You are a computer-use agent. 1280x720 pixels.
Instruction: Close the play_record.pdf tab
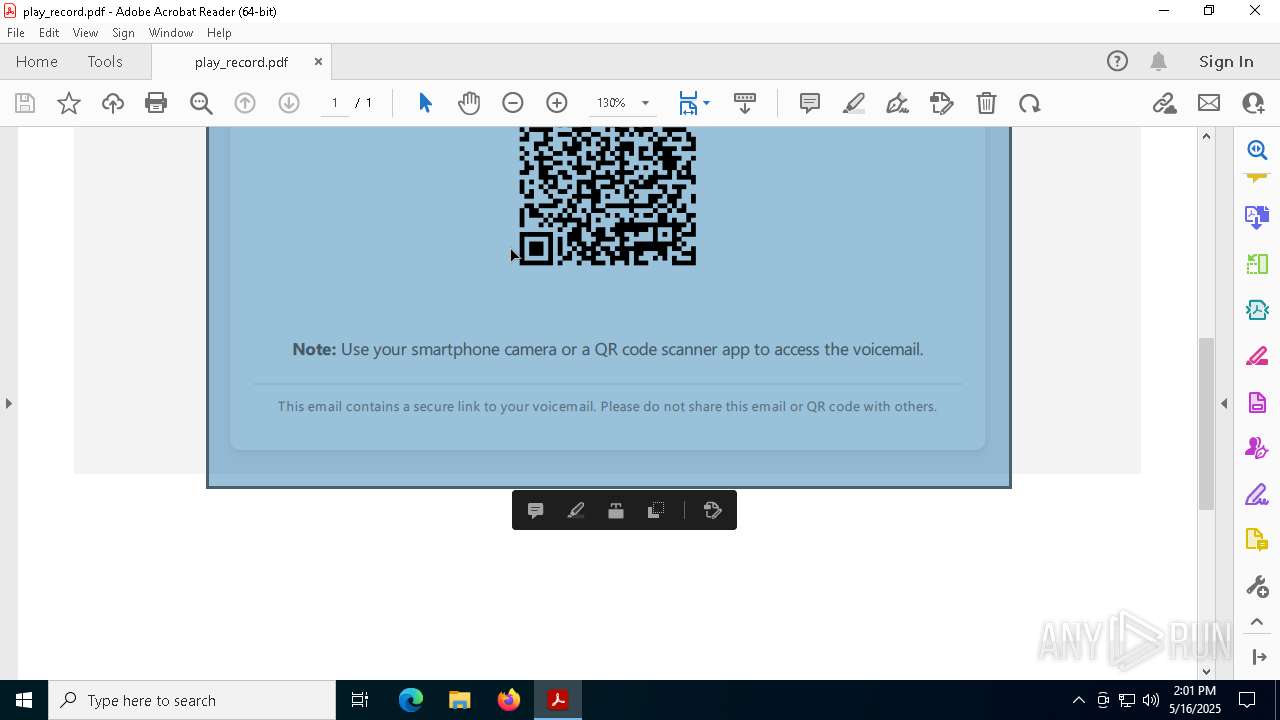(318, 61)
